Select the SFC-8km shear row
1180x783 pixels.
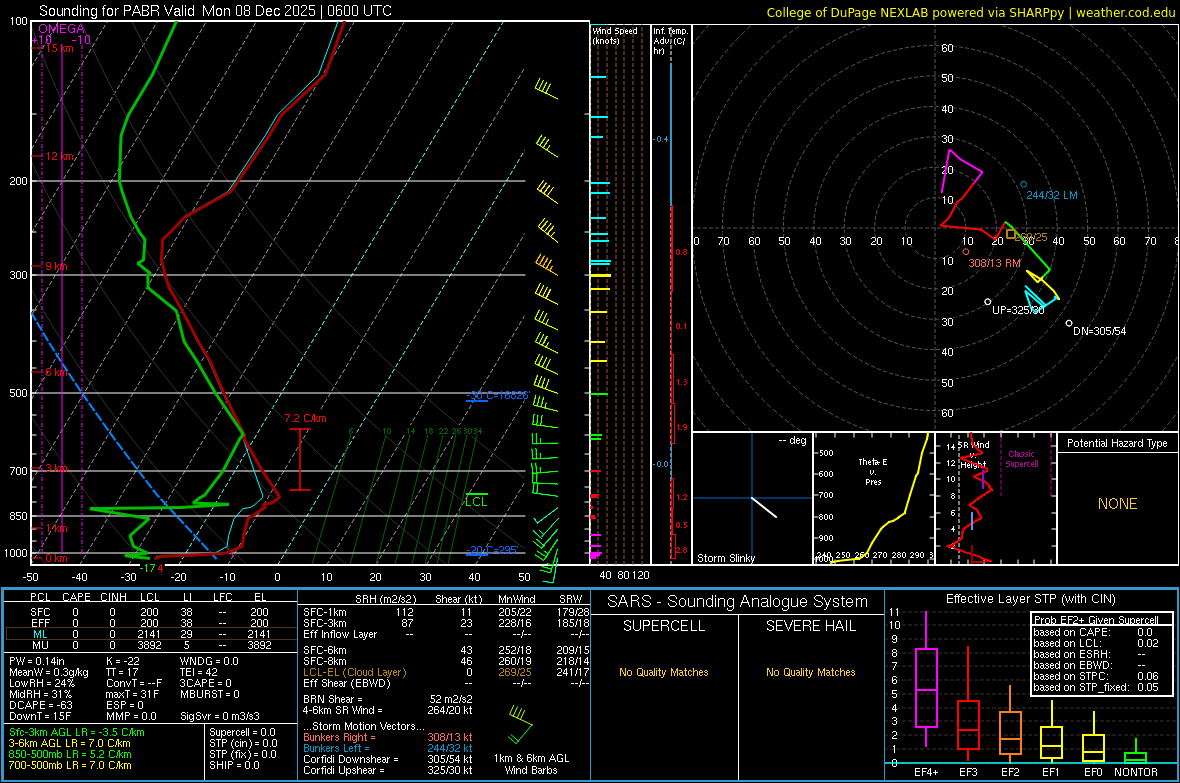tap(446, 661)
